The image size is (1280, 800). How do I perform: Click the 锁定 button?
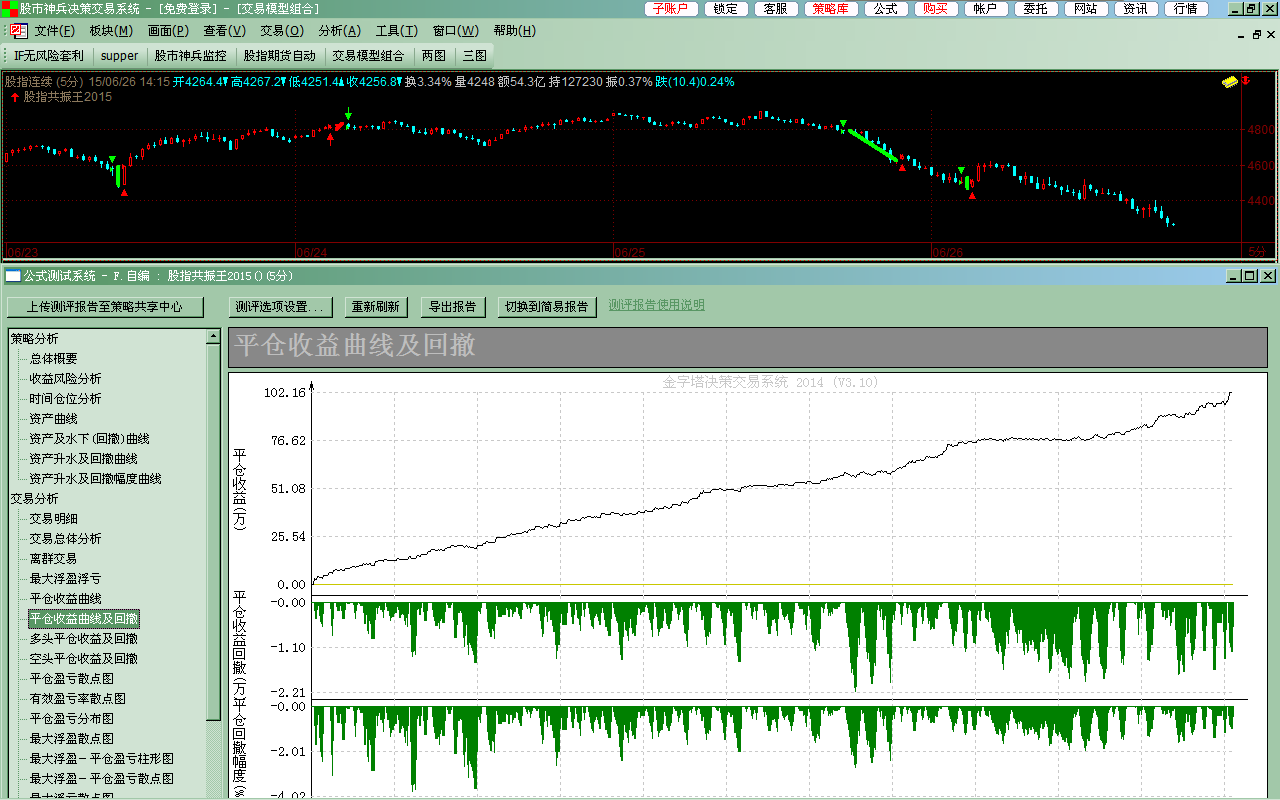[727, 9]
